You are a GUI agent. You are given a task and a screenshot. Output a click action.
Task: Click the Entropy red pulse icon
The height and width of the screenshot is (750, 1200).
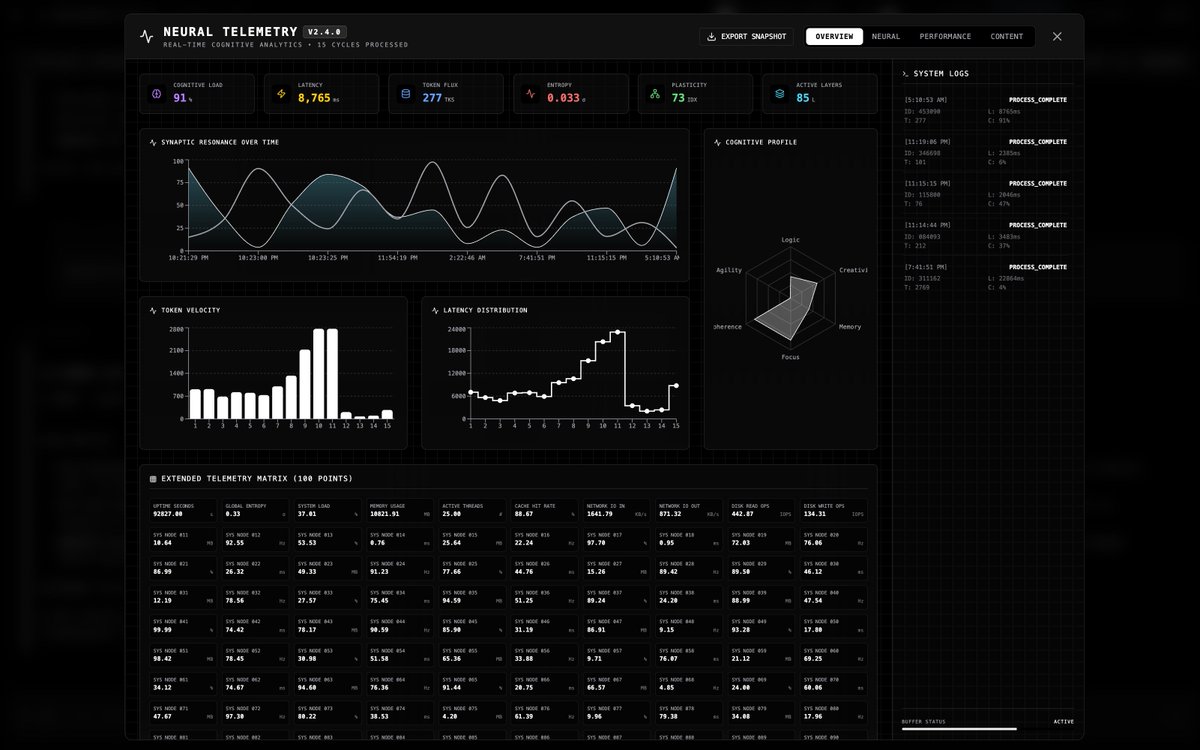point(530,94)
